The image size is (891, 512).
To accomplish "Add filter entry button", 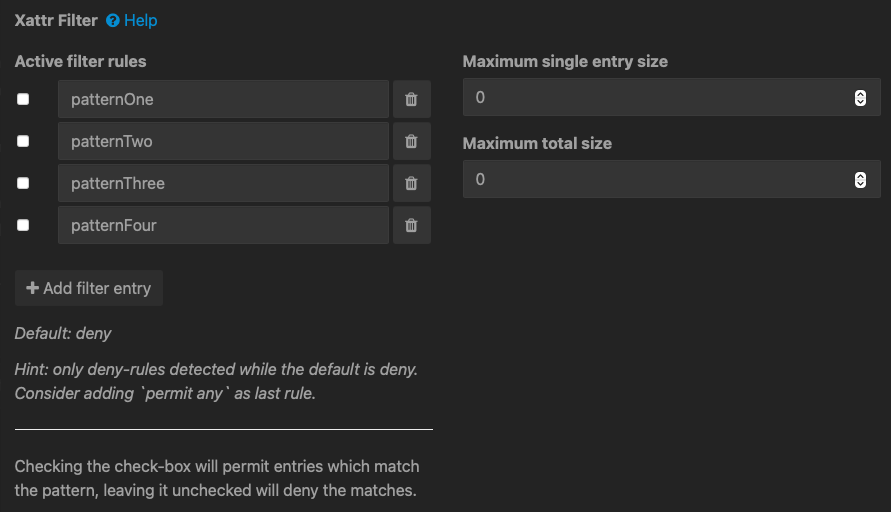I will 89,288.
